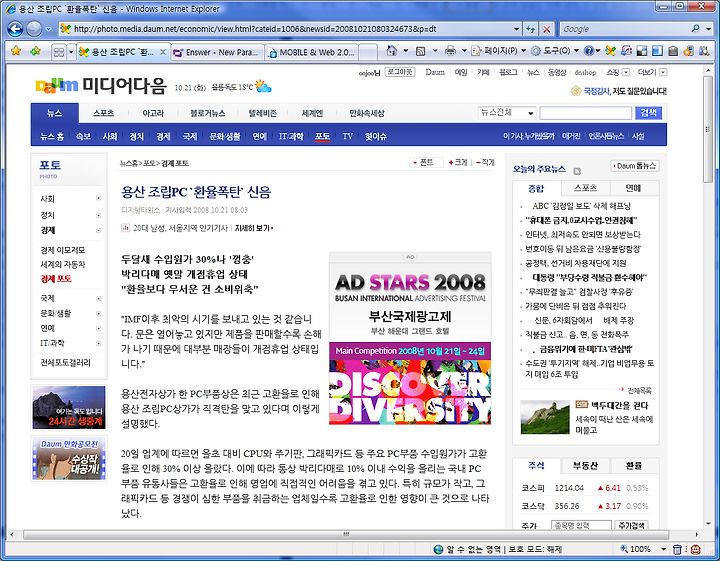The width and height of the screenshot is (720, 561).
Task: Click the trash can icon in status bar
Action: point(677,549)
